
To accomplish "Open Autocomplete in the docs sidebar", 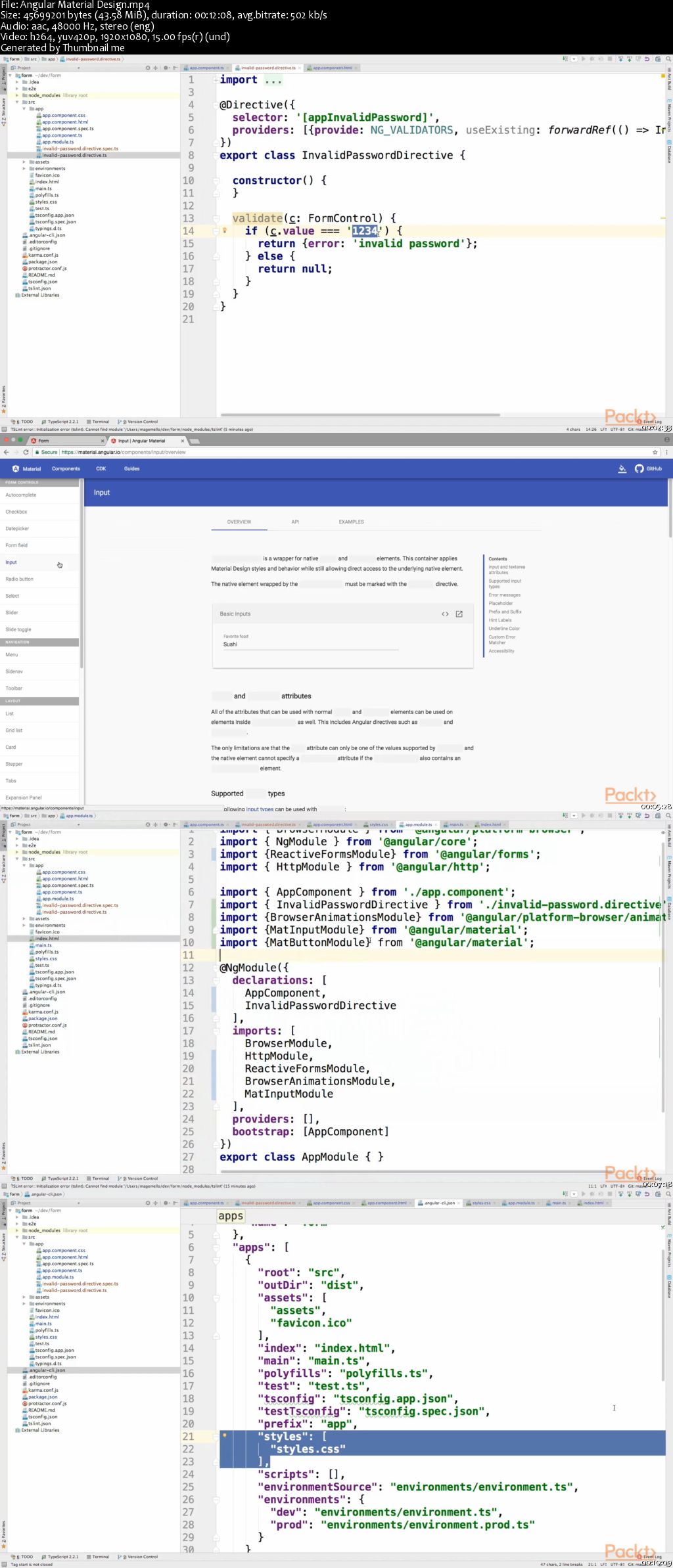I will [39, 495].
